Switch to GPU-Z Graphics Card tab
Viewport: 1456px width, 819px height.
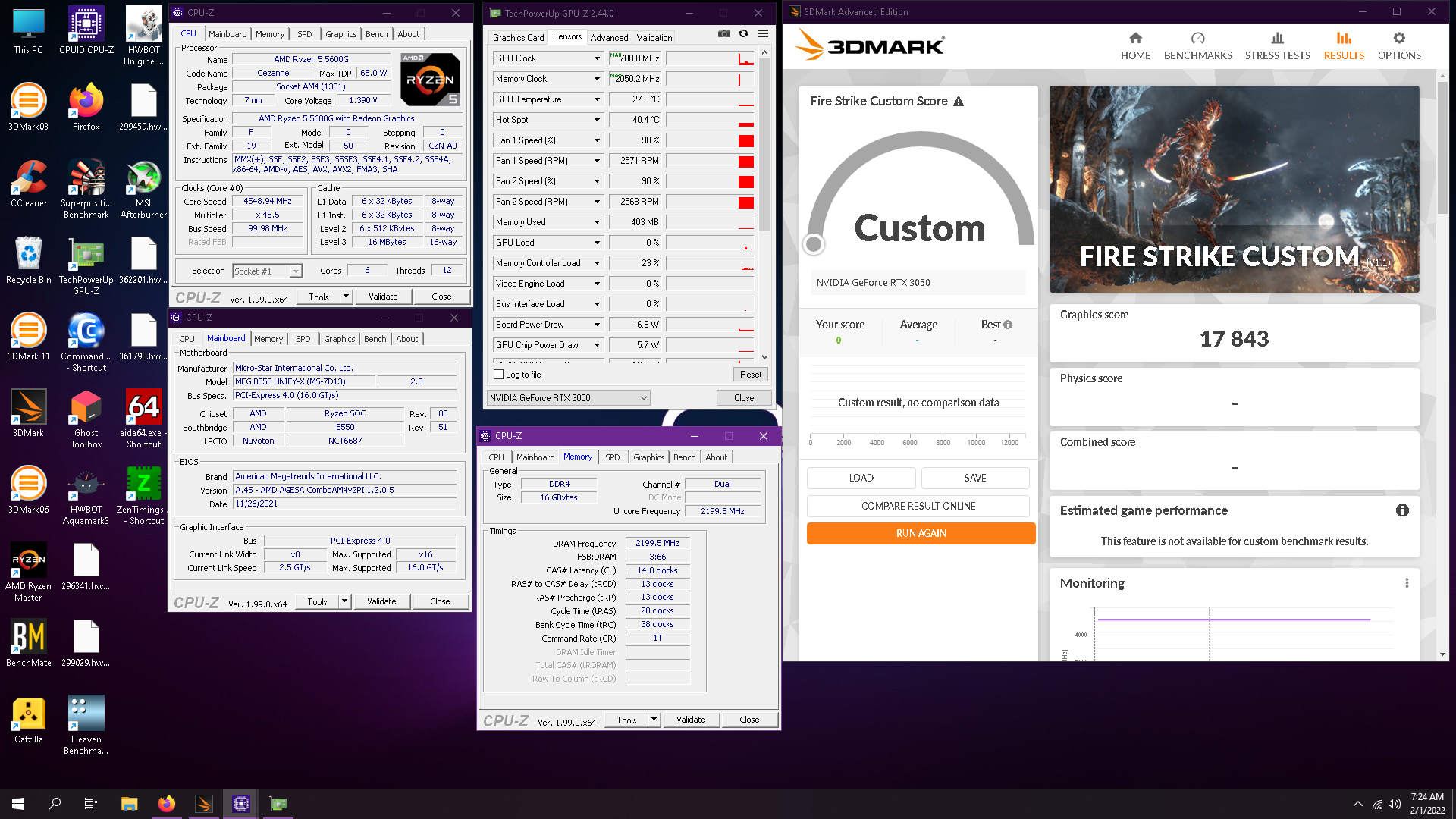point(518,38)
